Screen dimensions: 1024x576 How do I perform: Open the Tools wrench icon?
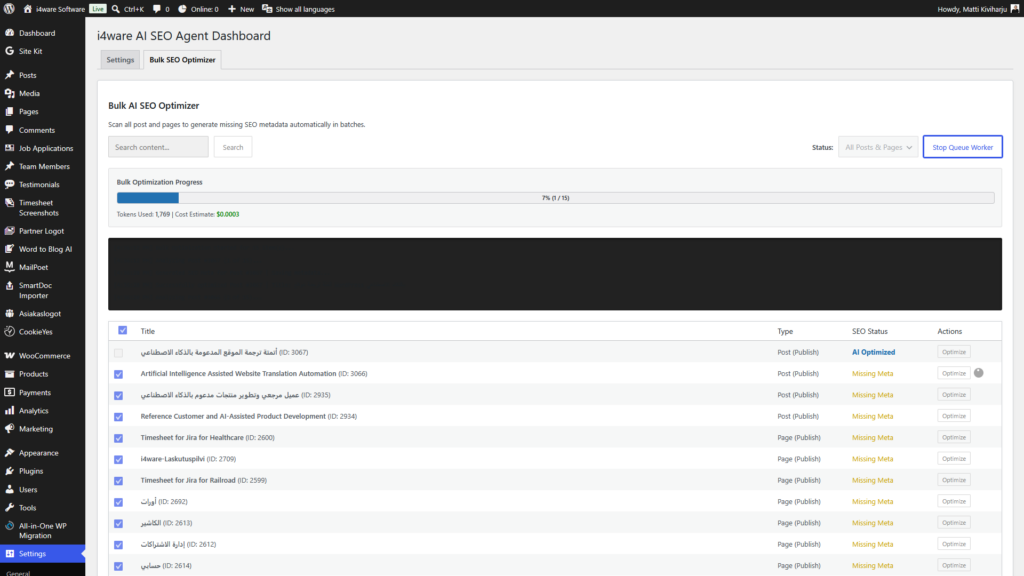(x=10, y=507)
